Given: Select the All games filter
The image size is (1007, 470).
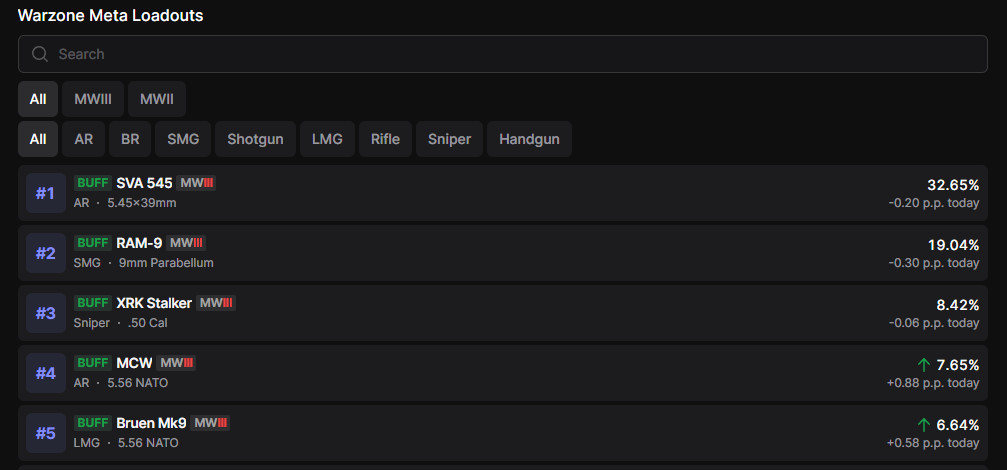Looking at the screenshot, I should [x=38, y=99].
